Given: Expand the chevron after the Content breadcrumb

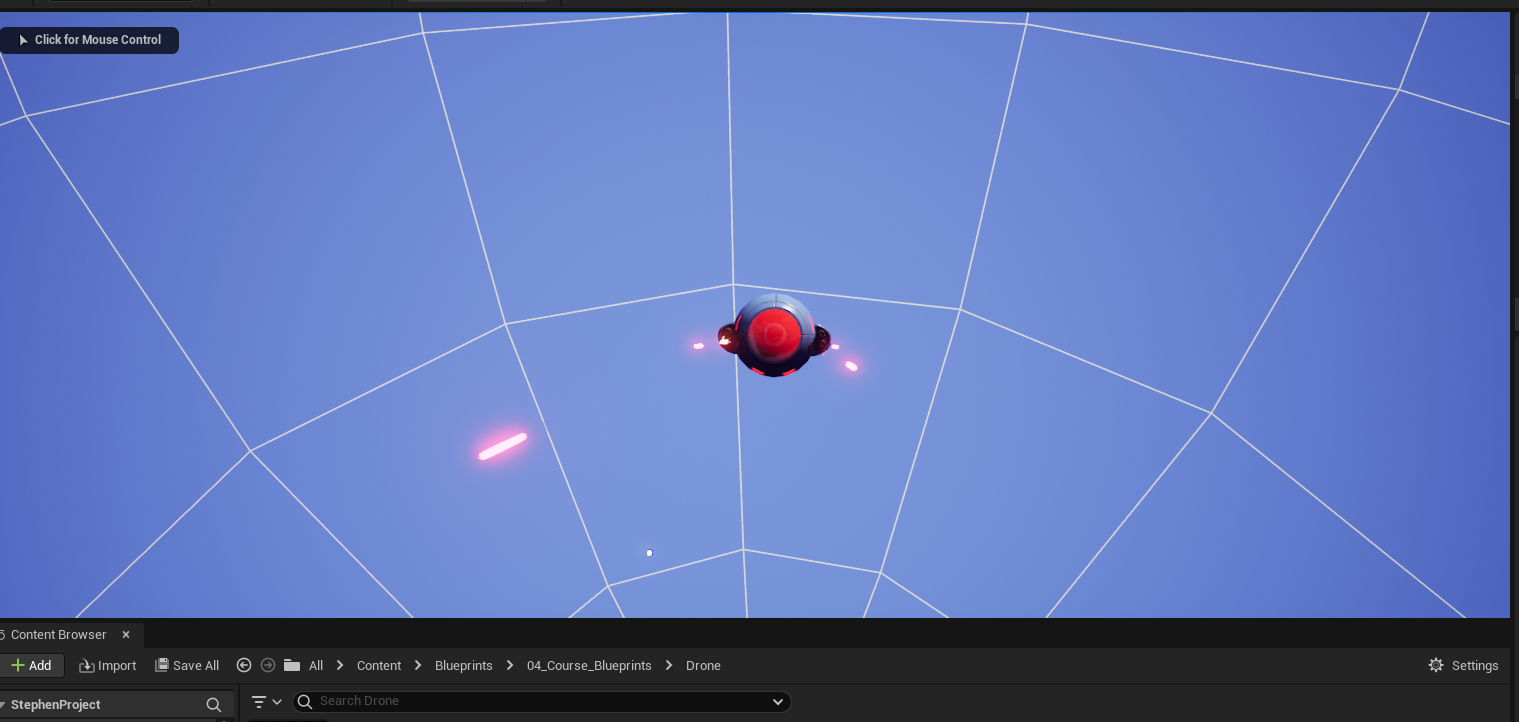Looking at the screenshot, I should coord(418,666).
